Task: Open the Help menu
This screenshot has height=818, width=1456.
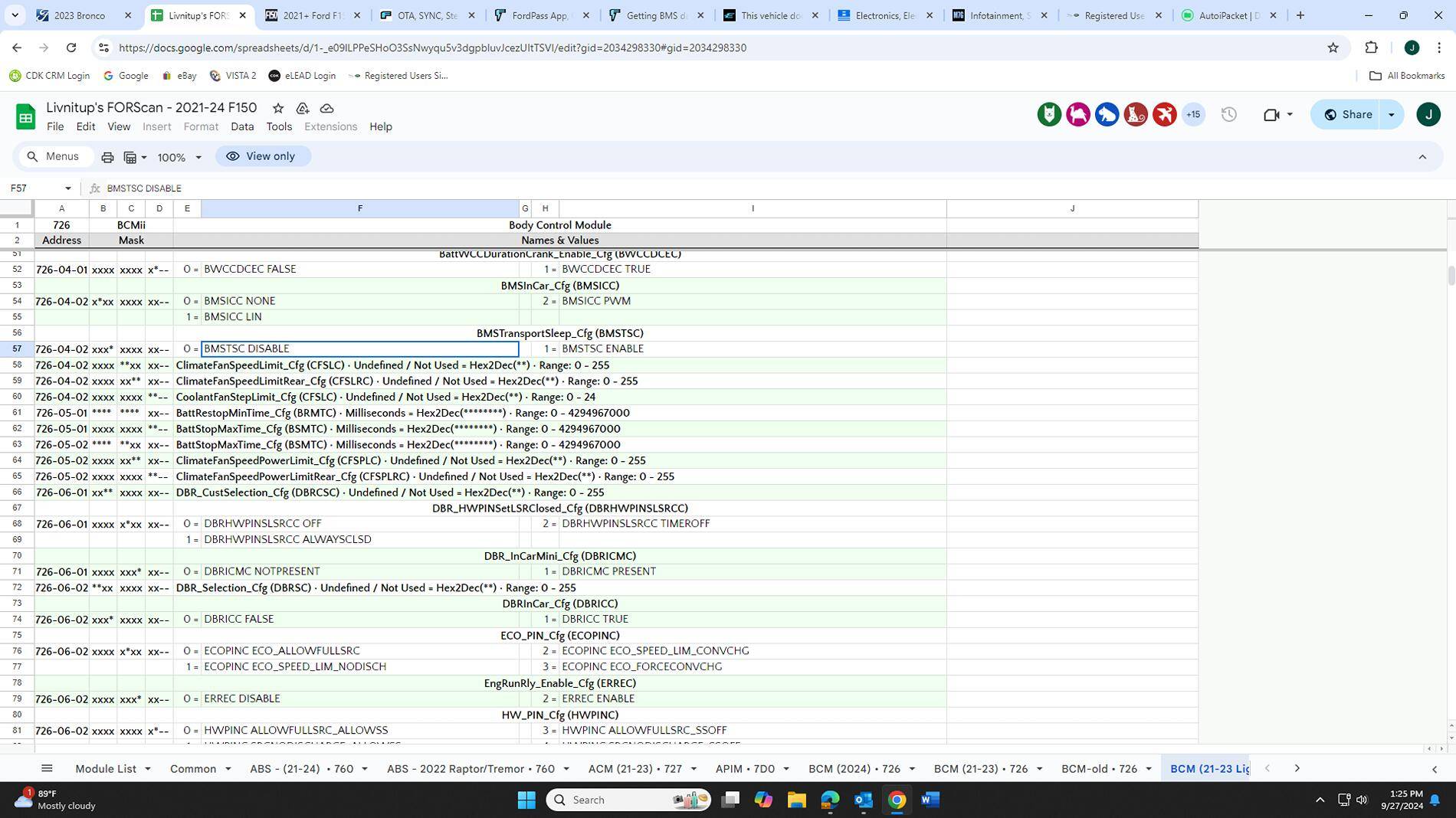Action: 381,127
